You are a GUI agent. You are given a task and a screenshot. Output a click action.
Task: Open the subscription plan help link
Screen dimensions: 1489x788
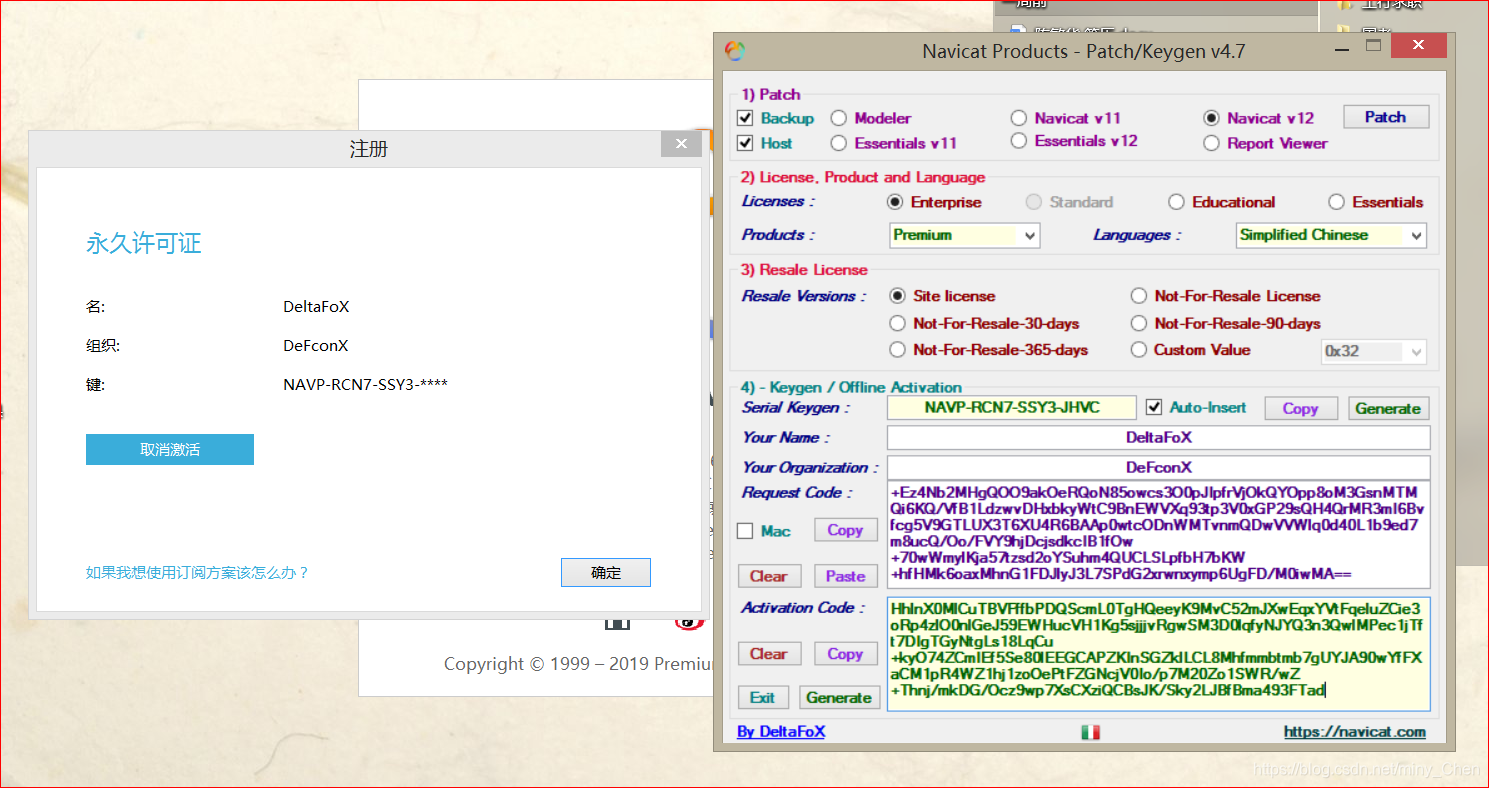(x=198, y=573)
